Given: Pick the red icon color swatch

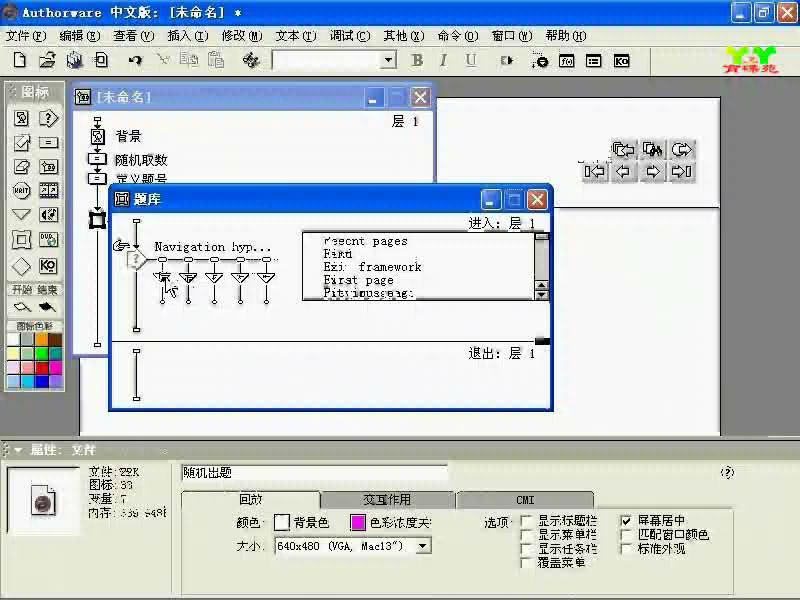Looking at the screenshot, I should tap(42, 367).
